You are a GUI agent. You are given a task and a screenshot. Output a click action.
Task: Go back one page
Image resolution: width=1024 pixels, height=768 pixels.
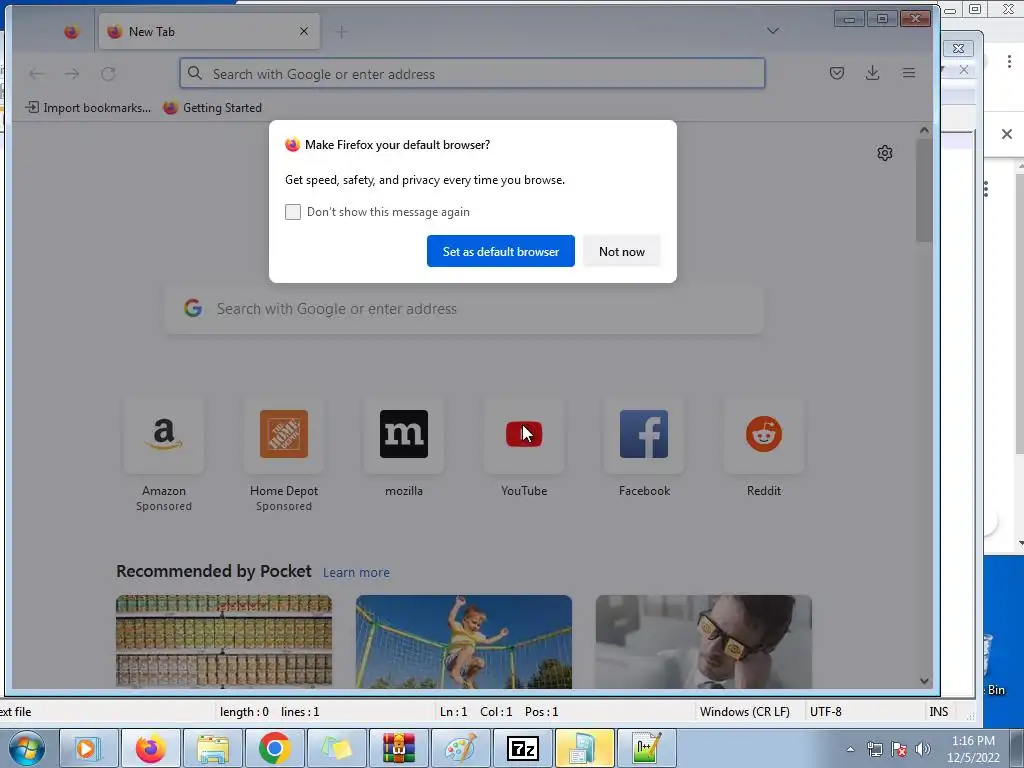click(x=37, y=74)
